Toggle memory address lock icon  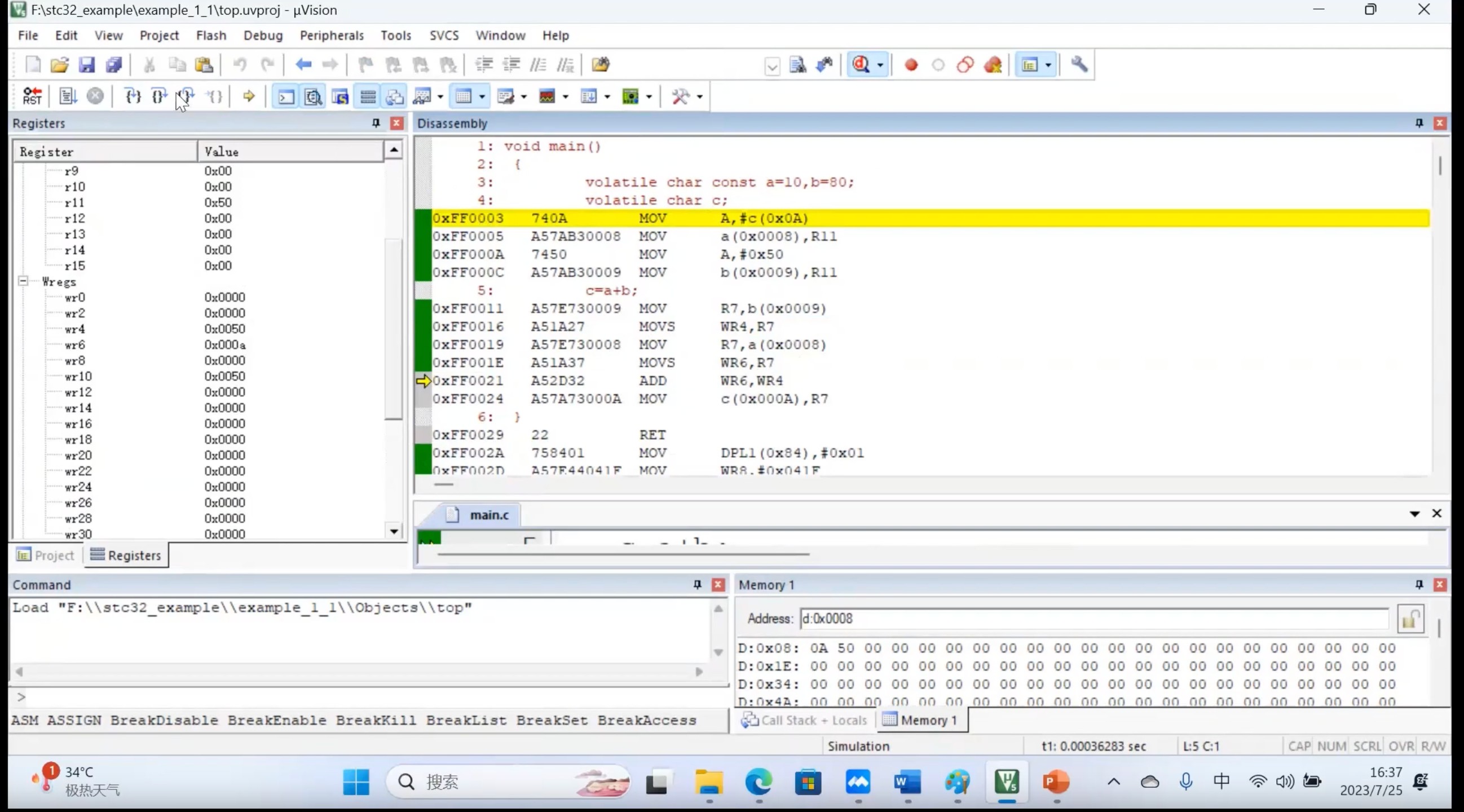point(1410,619)
